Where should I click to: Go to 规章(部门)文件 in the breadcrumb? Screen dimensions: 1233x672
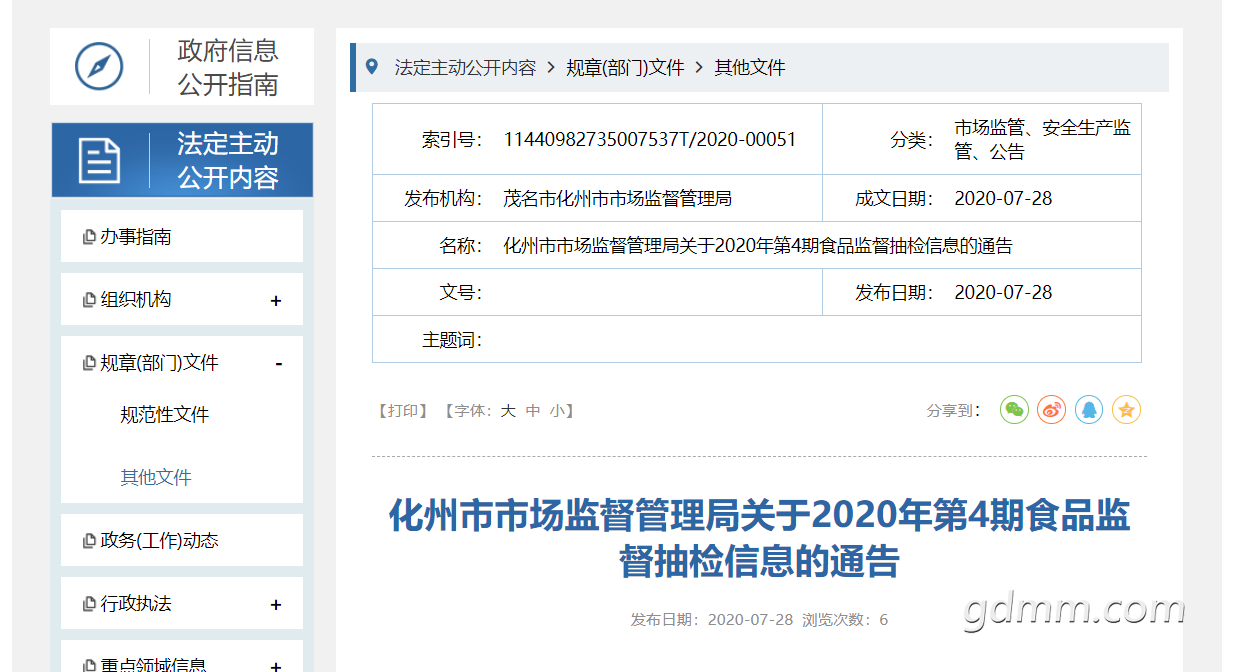click(x=625, y=68)
